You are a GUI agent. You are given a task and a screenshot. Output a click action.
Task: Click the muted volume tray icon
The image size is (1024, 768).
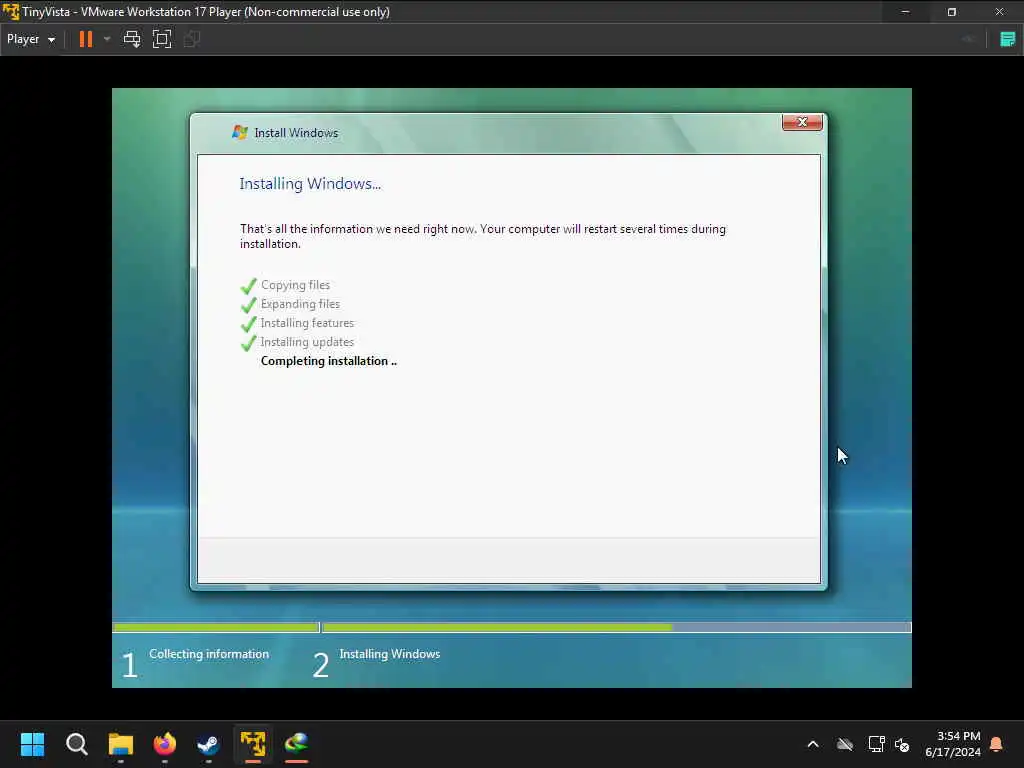(x=903, y=744)
